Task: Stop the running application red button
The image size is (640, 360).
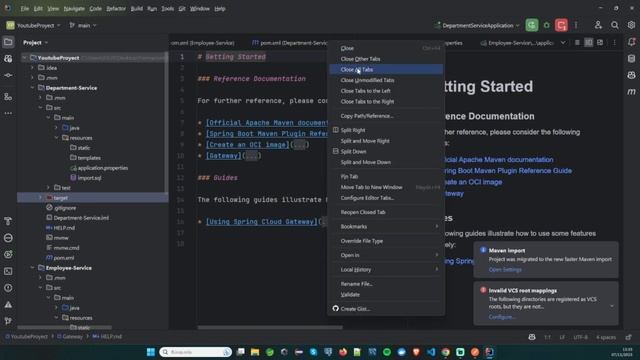Action: 561,25
